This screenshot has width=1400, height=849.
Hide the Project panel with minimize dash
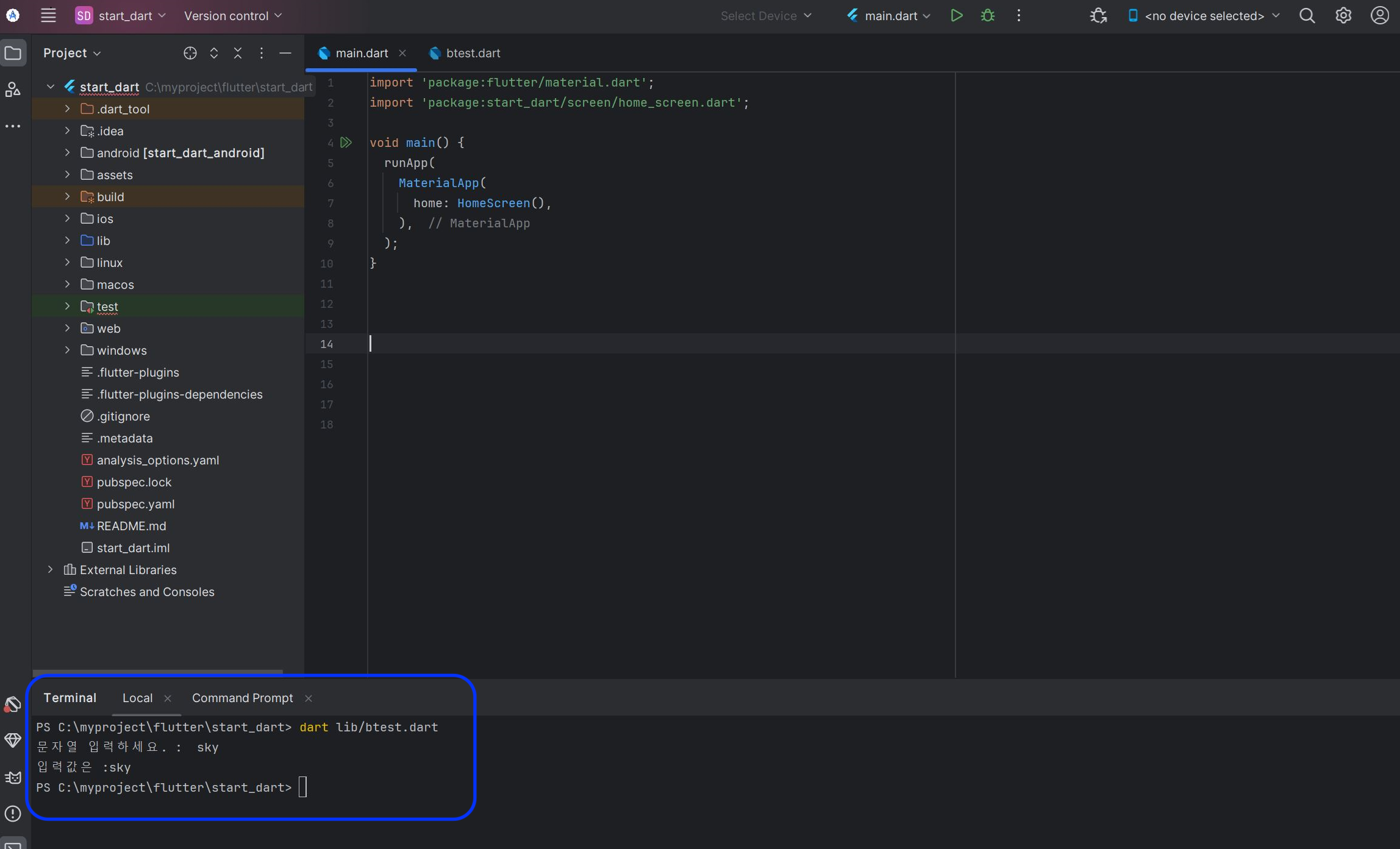285,53
